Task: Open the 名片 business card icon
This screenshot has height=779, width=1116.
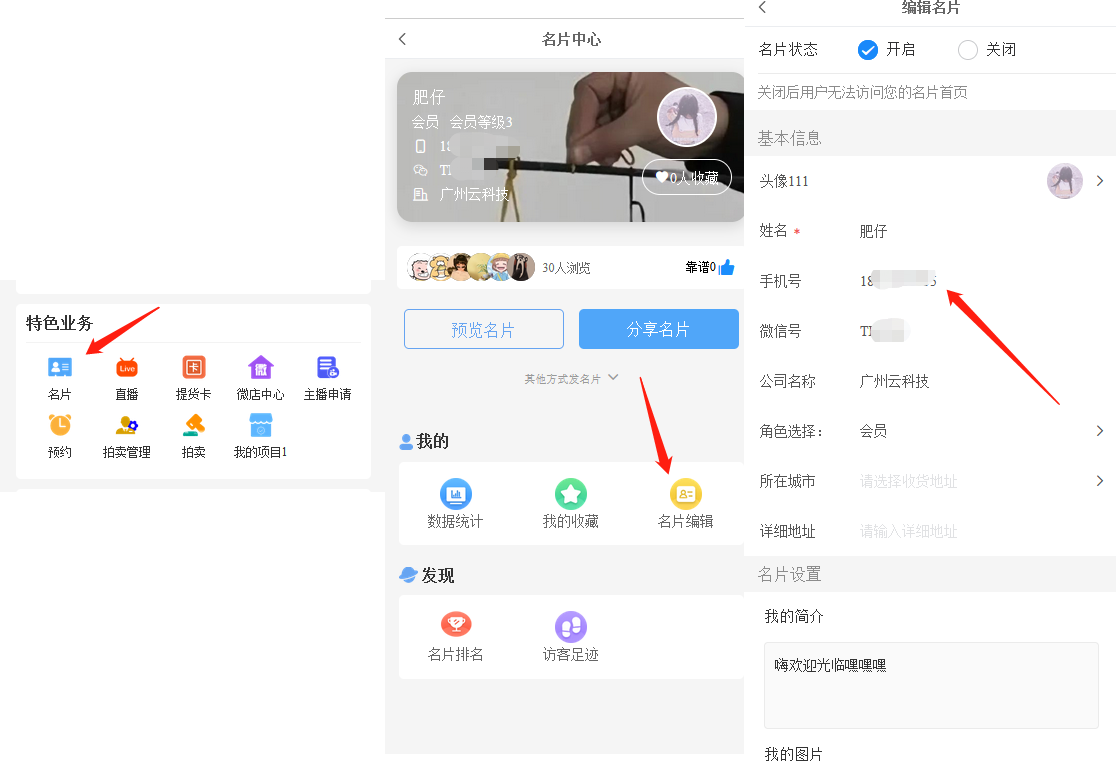Action: click(60, 368)
